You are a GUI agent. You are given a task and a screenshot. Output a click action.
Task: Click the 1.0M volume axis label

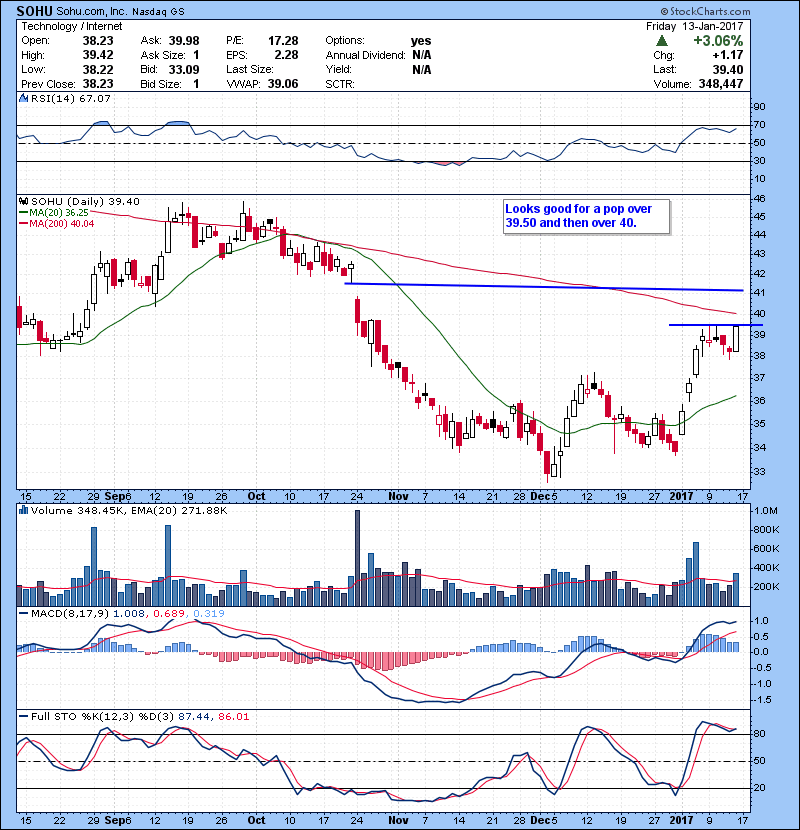[x=766, y=511]
